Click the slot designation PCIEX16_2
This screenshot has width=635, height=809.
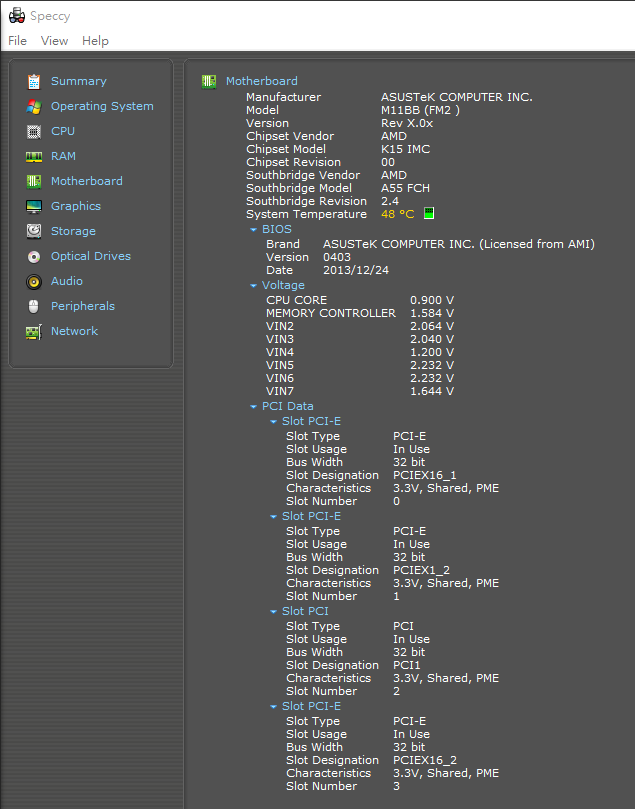point(425,760)
